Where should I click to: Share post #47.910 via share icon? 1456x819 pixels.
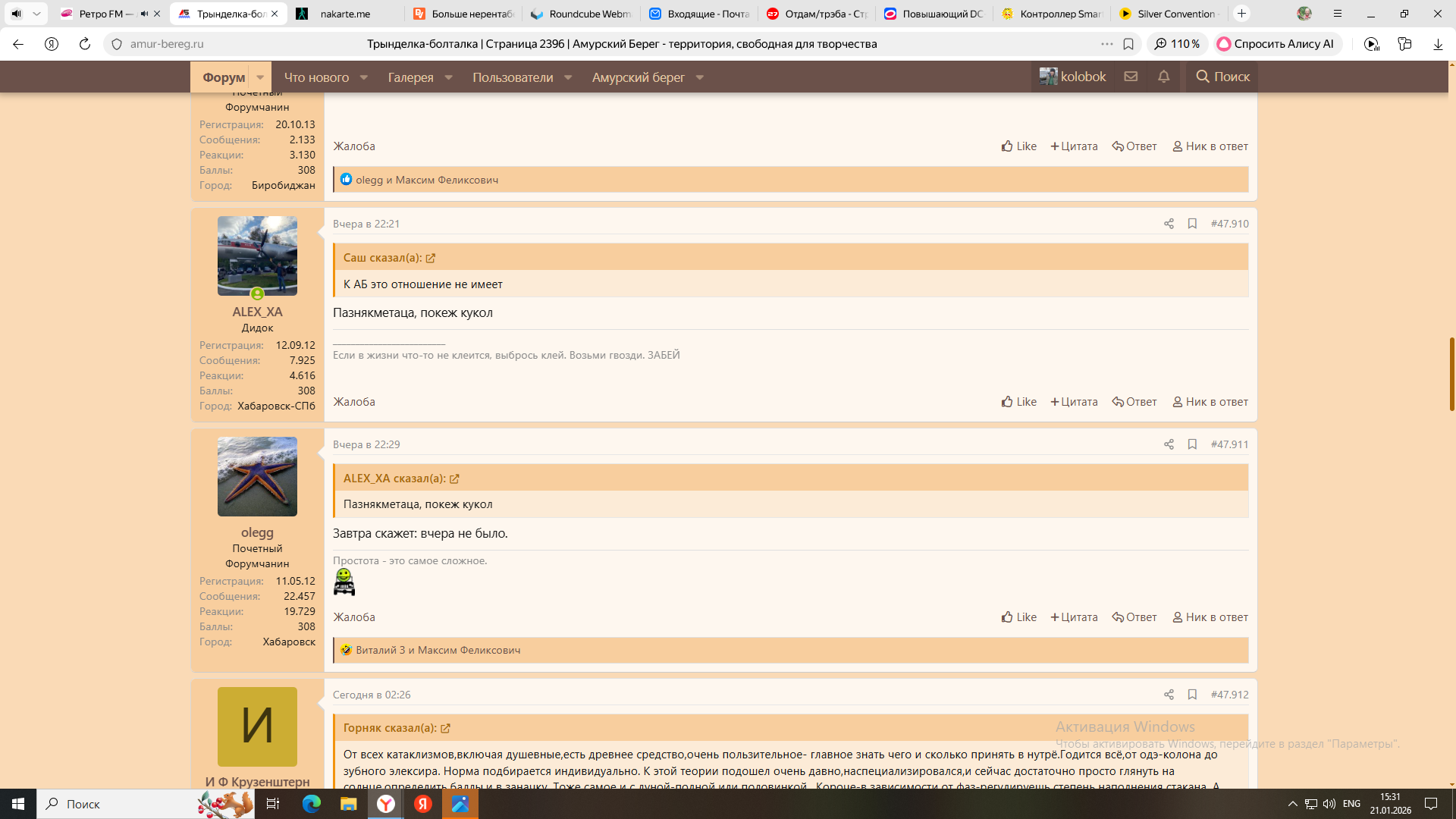(x=1169, y=224)
